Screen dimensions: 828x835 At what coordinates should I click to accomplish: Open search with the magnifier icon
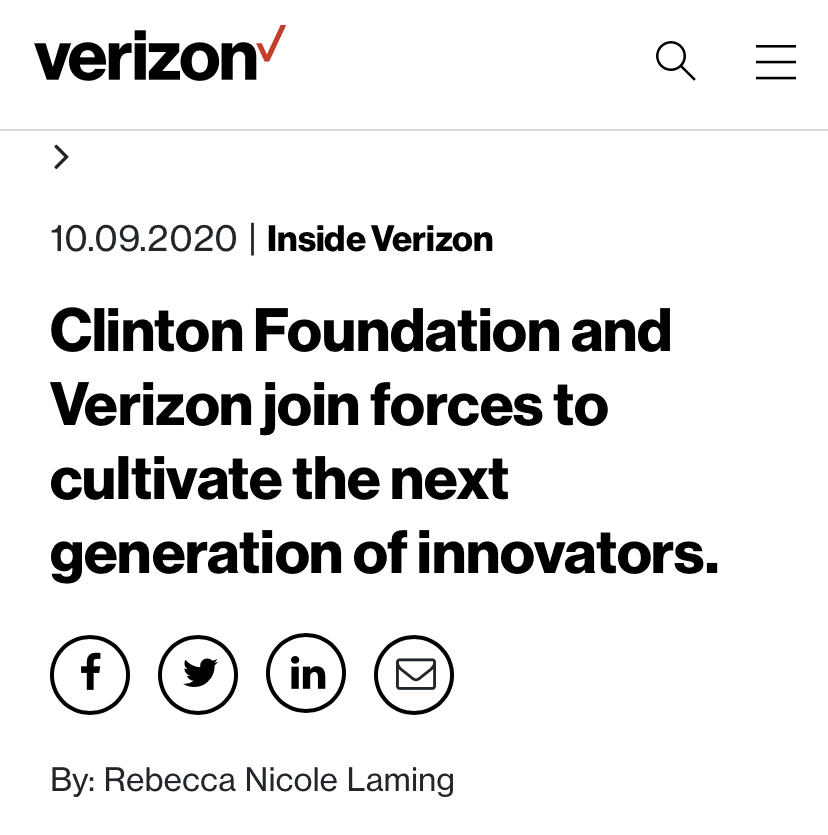tap(675, 62)
